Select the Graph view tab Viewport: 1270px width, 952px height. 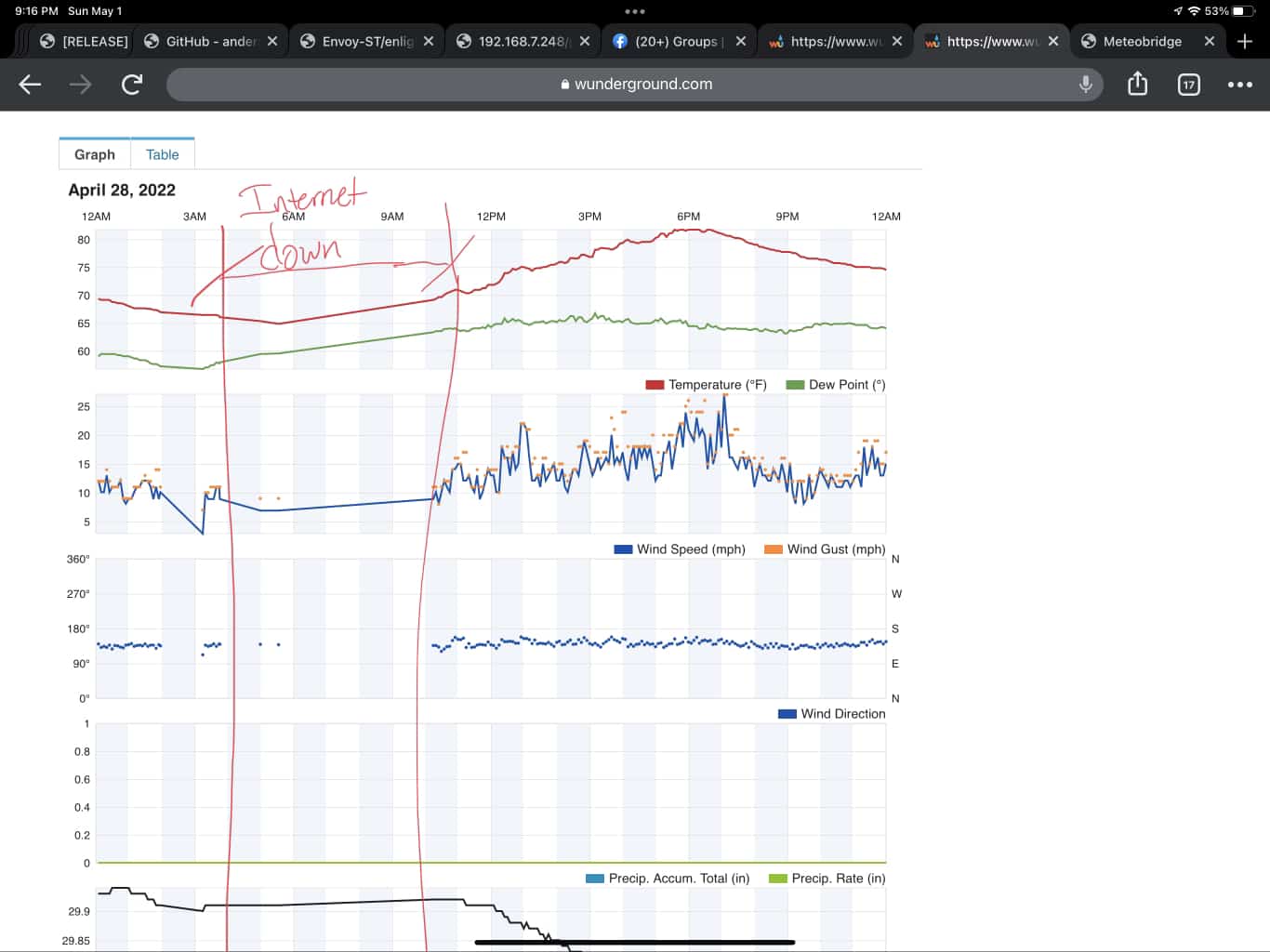pos(95,154)
